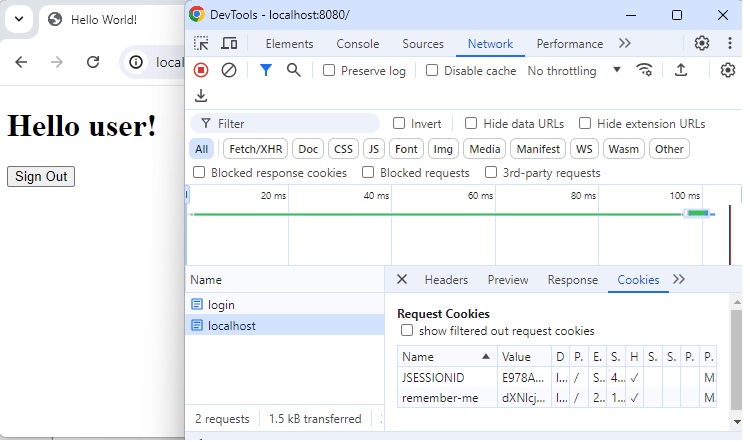Click the Sign Out button
750x442 pixels.
click(x=41, y=177)
